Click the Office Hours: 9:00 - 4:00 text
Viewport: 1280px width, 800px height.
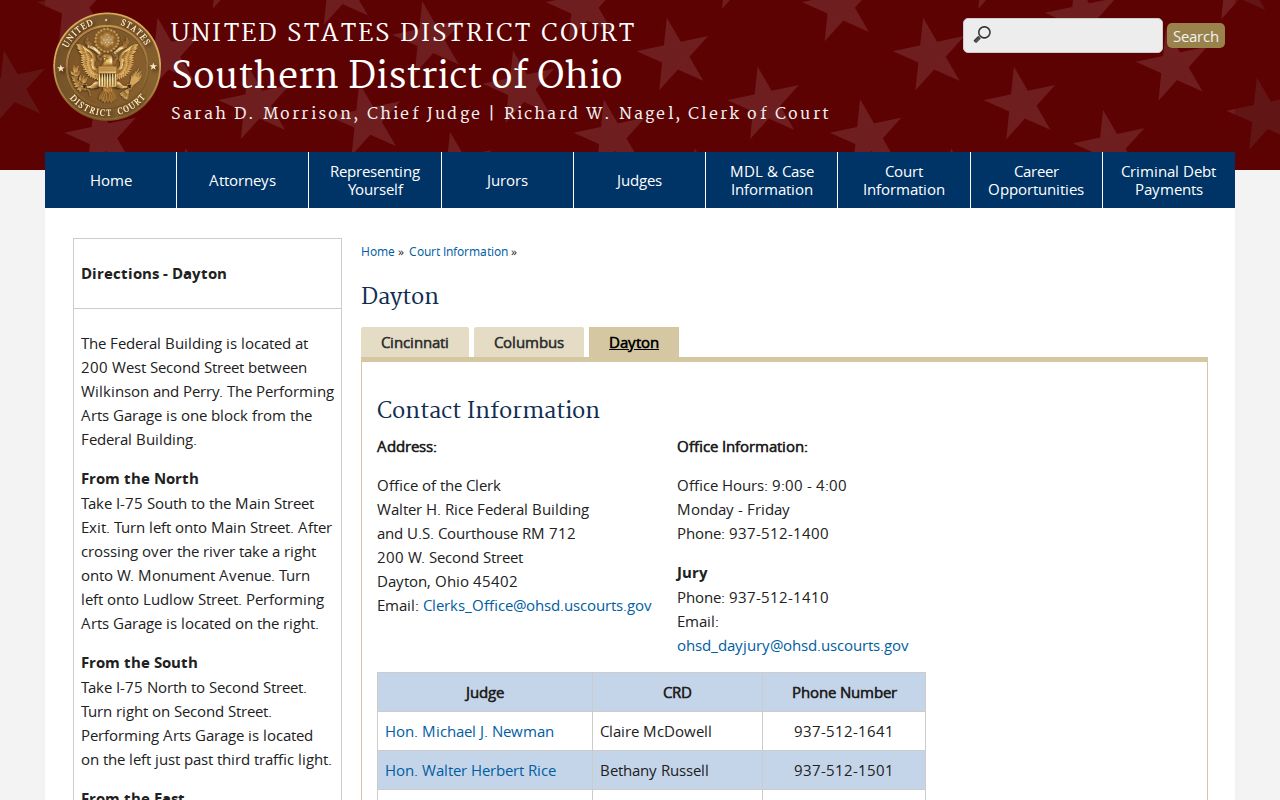pos(762,486)
